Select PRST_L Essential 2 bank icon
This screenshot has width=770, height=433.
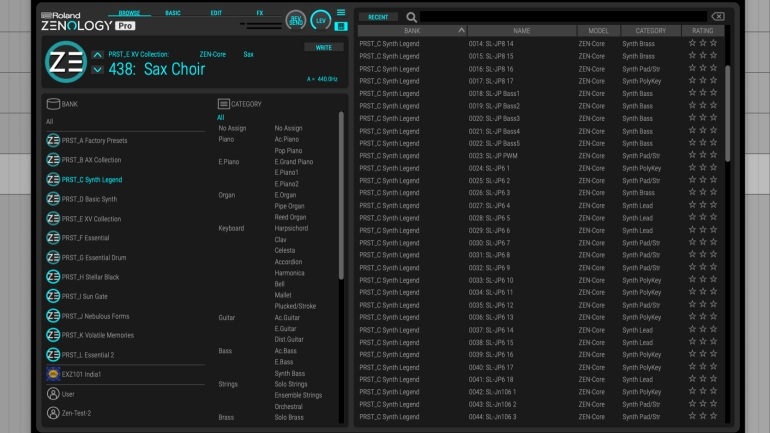pyautogui.click(x=53, y=354)
